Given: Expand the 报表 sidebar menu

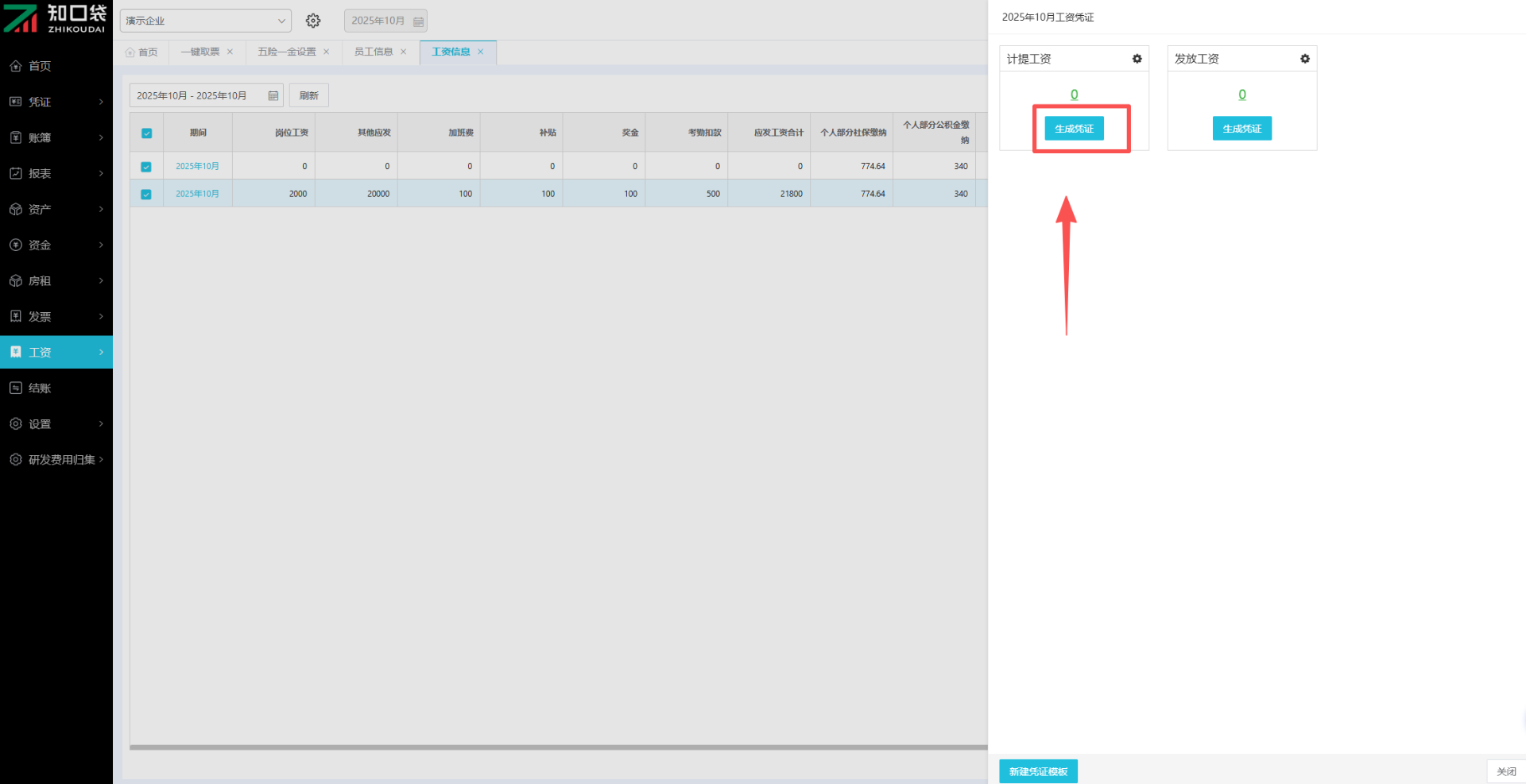Looking at the screenshot, I should point(56,173).
